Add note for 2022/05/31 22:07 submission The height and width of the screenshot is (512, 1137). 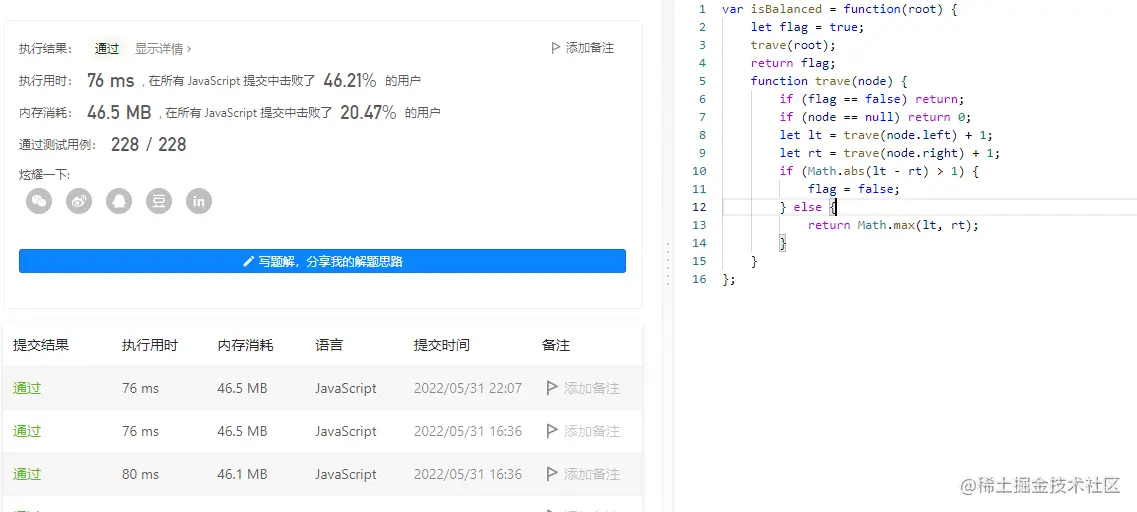point(583,388)
